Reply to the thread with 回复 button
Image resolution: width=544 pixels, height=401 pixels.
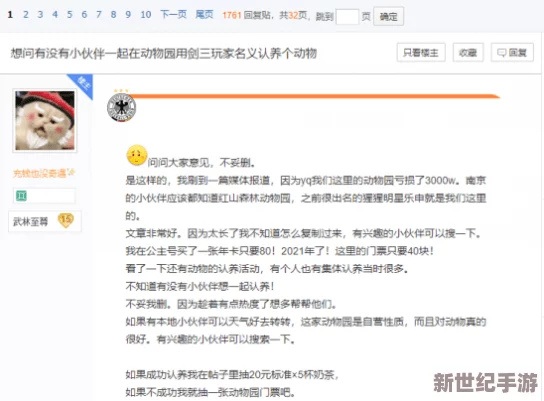pos(512,53)
